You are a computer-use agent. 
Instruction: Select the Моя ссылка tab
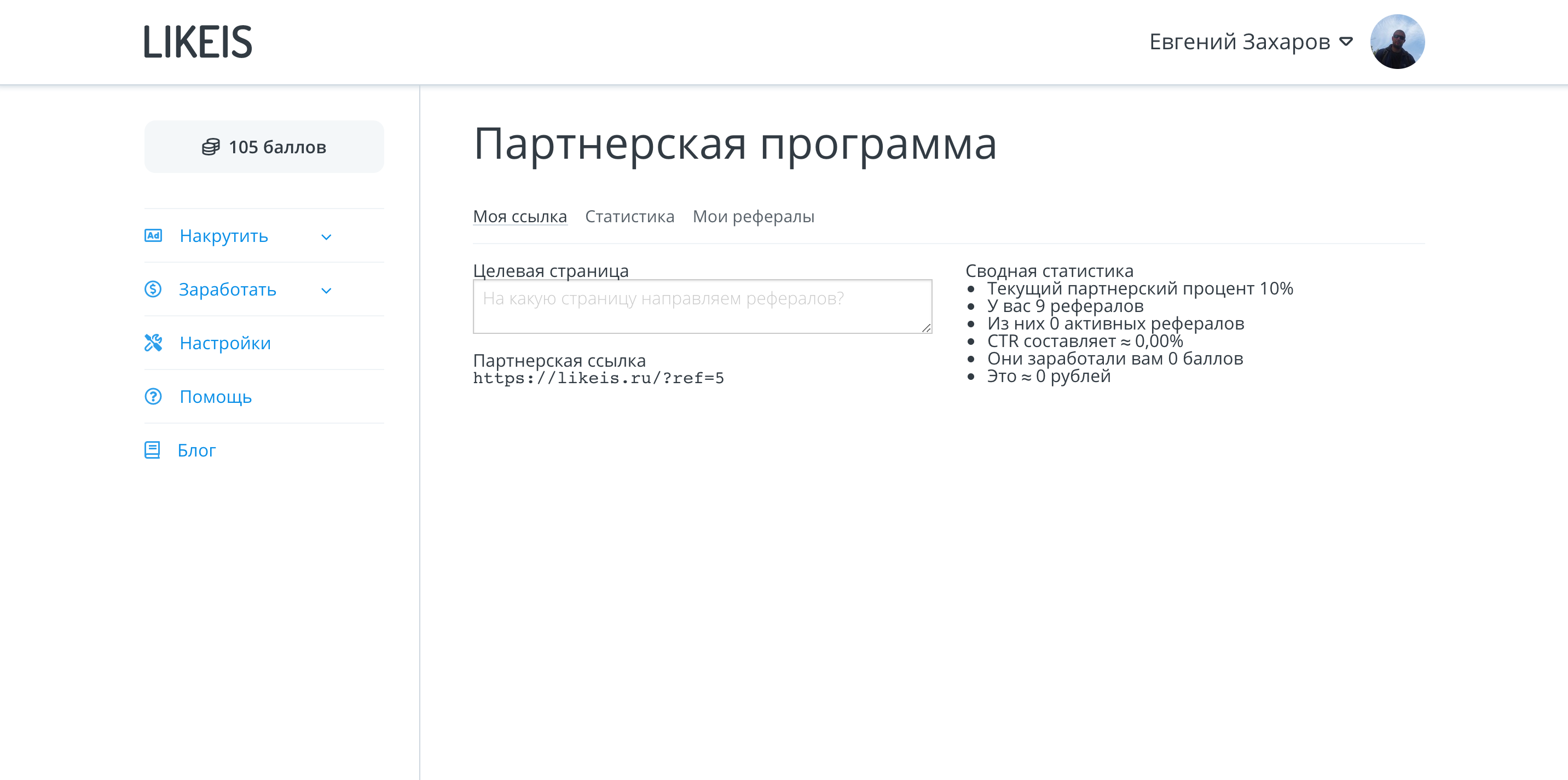click(x=520, y=216)
